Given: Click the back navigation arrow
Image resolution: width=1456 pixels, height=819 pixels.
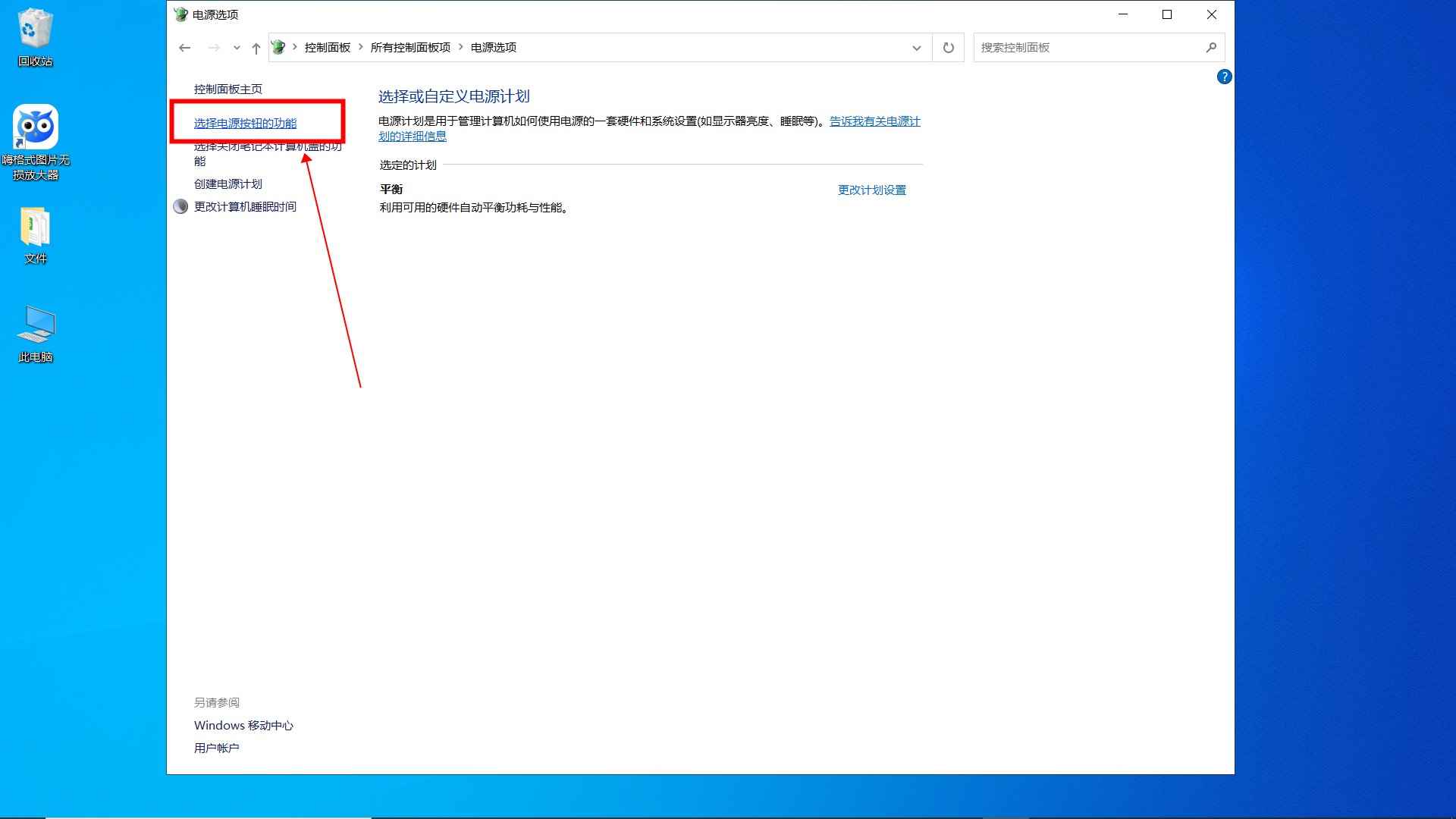Looking at the screenshot, I should click(x=184, y=47).
